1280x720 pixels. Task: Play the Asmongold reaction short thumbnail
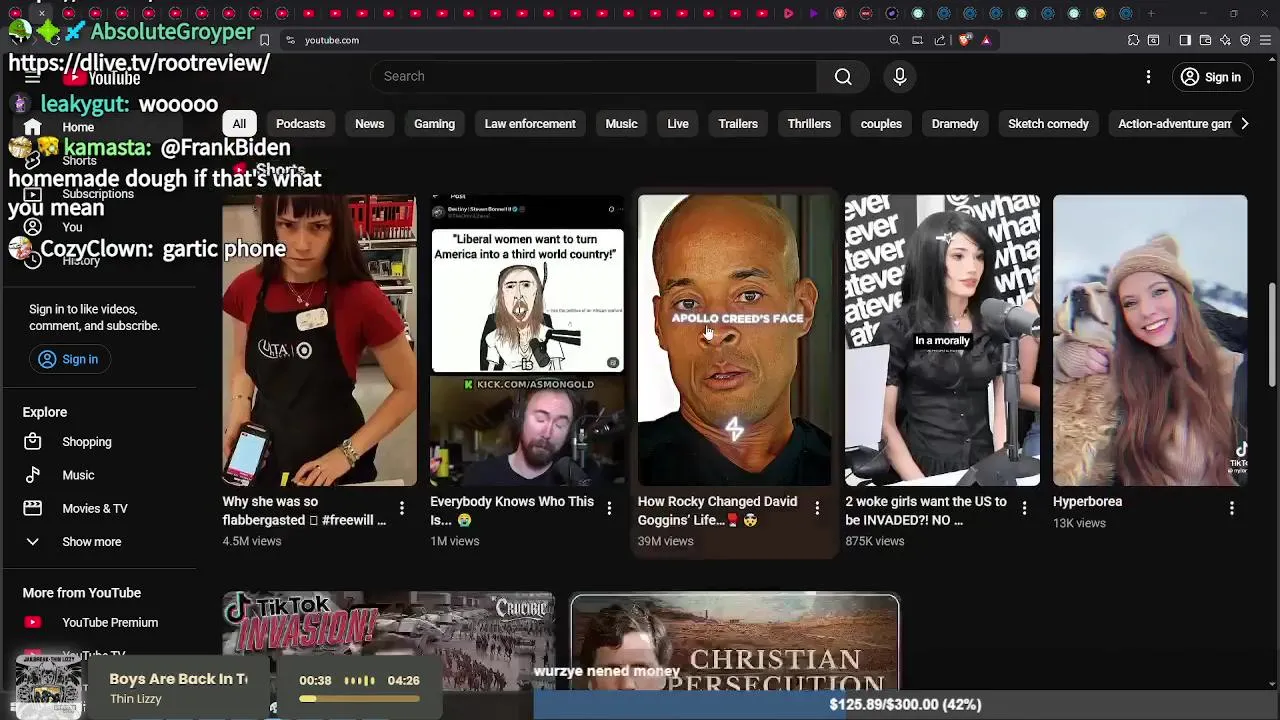(x=527, y=340)
